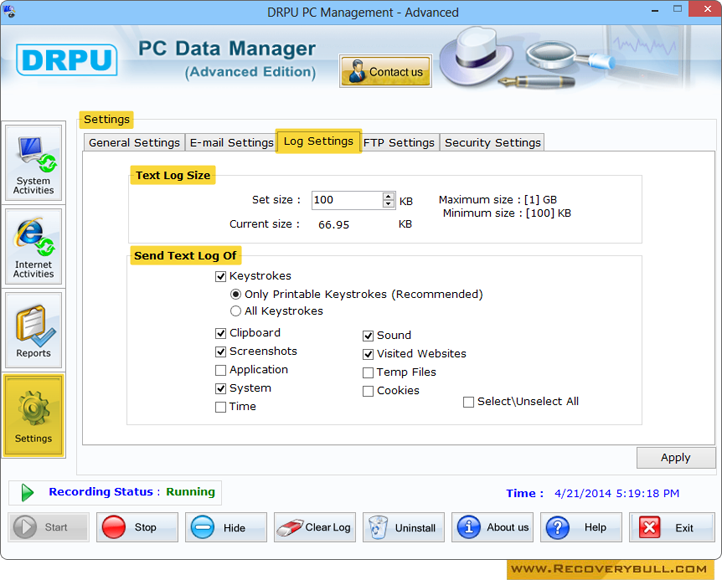Open Internet Activities panel

click(x=33, y=247)
